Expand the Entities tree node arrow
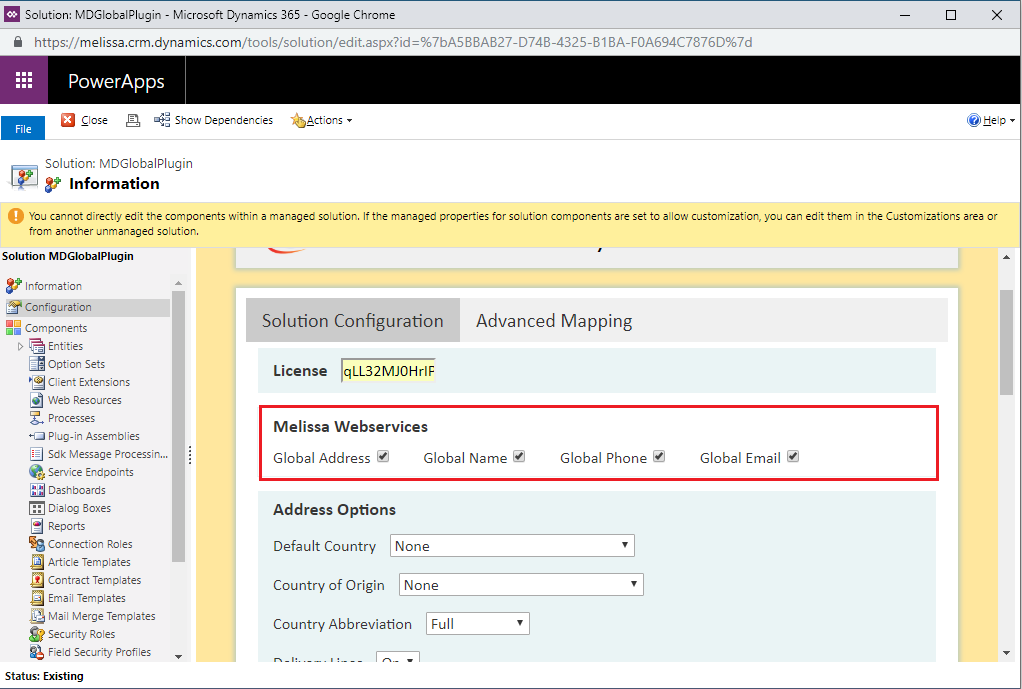 20,346
